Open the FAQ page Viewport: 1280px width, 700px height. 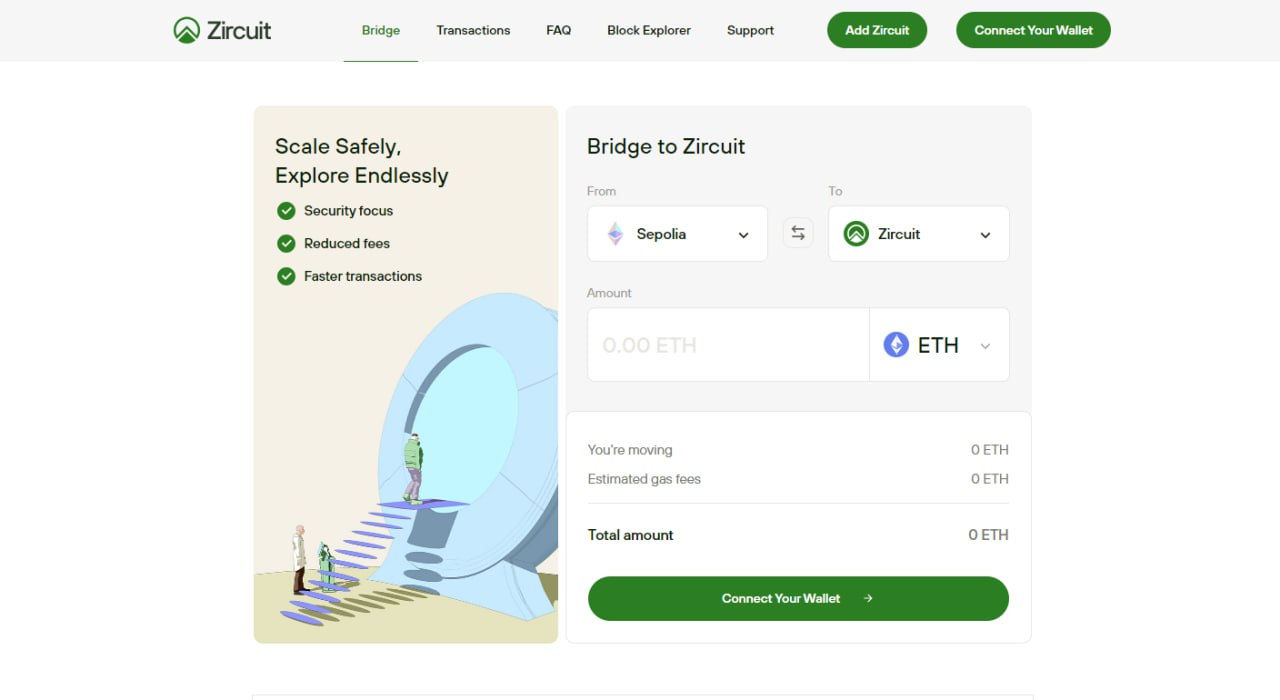click(x=558, y=30)
